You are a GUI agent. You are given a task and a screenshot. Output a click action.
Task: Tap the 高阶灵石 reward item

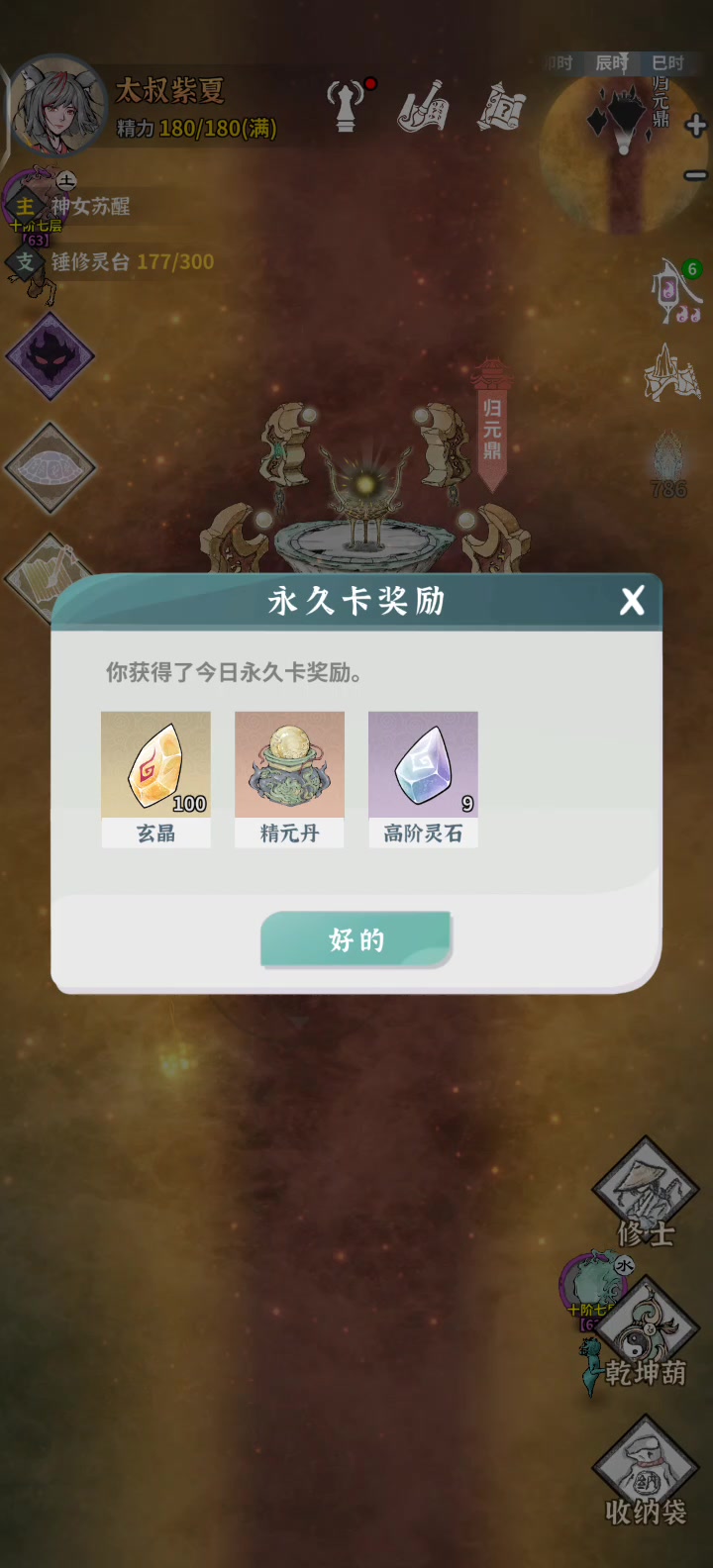(423, 779)
